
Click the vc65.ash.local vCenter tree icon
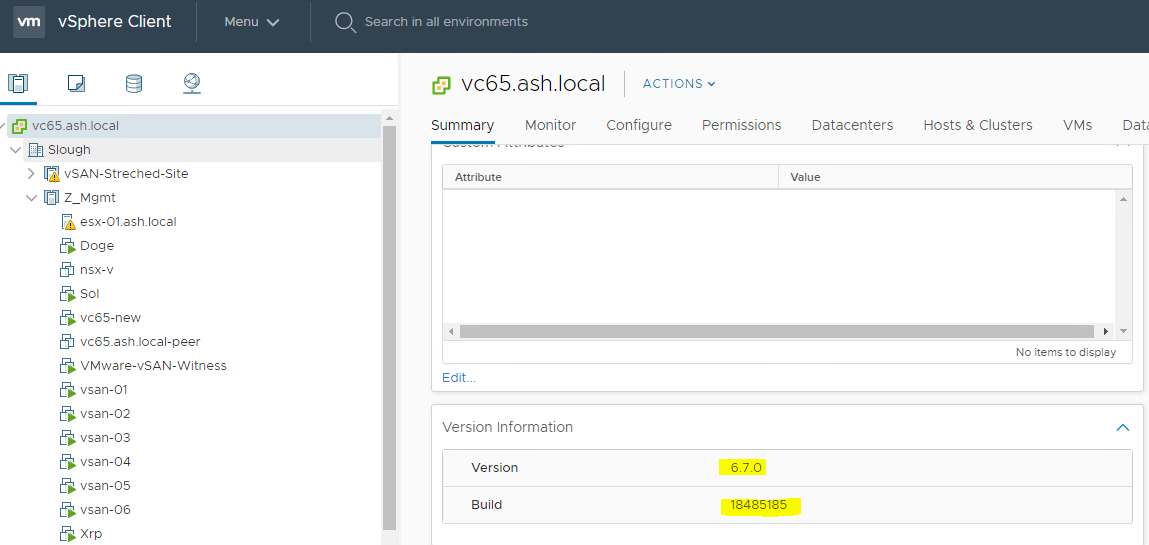(20, 126)
